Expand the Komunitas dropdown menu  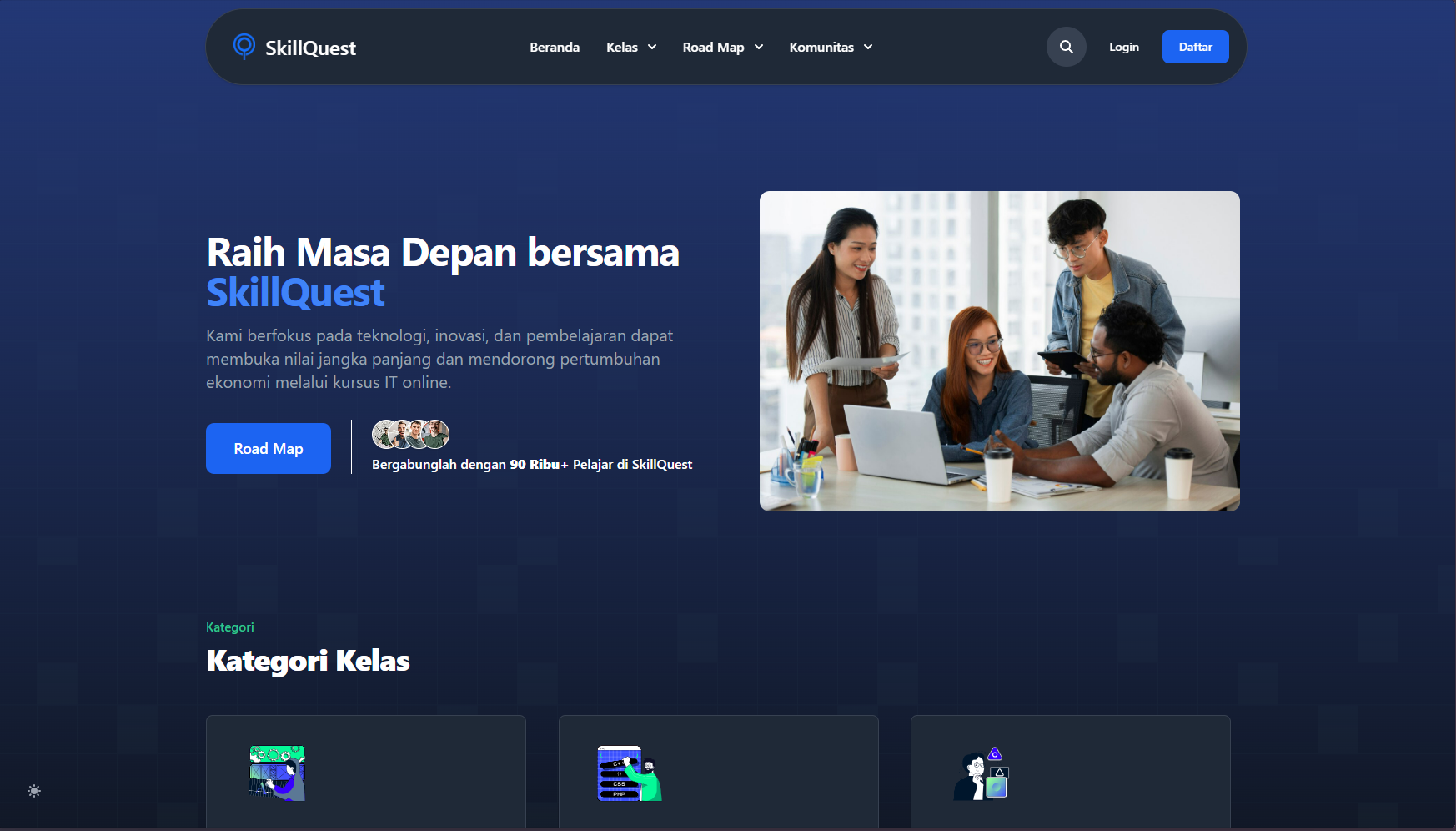[x=831, y=48]
